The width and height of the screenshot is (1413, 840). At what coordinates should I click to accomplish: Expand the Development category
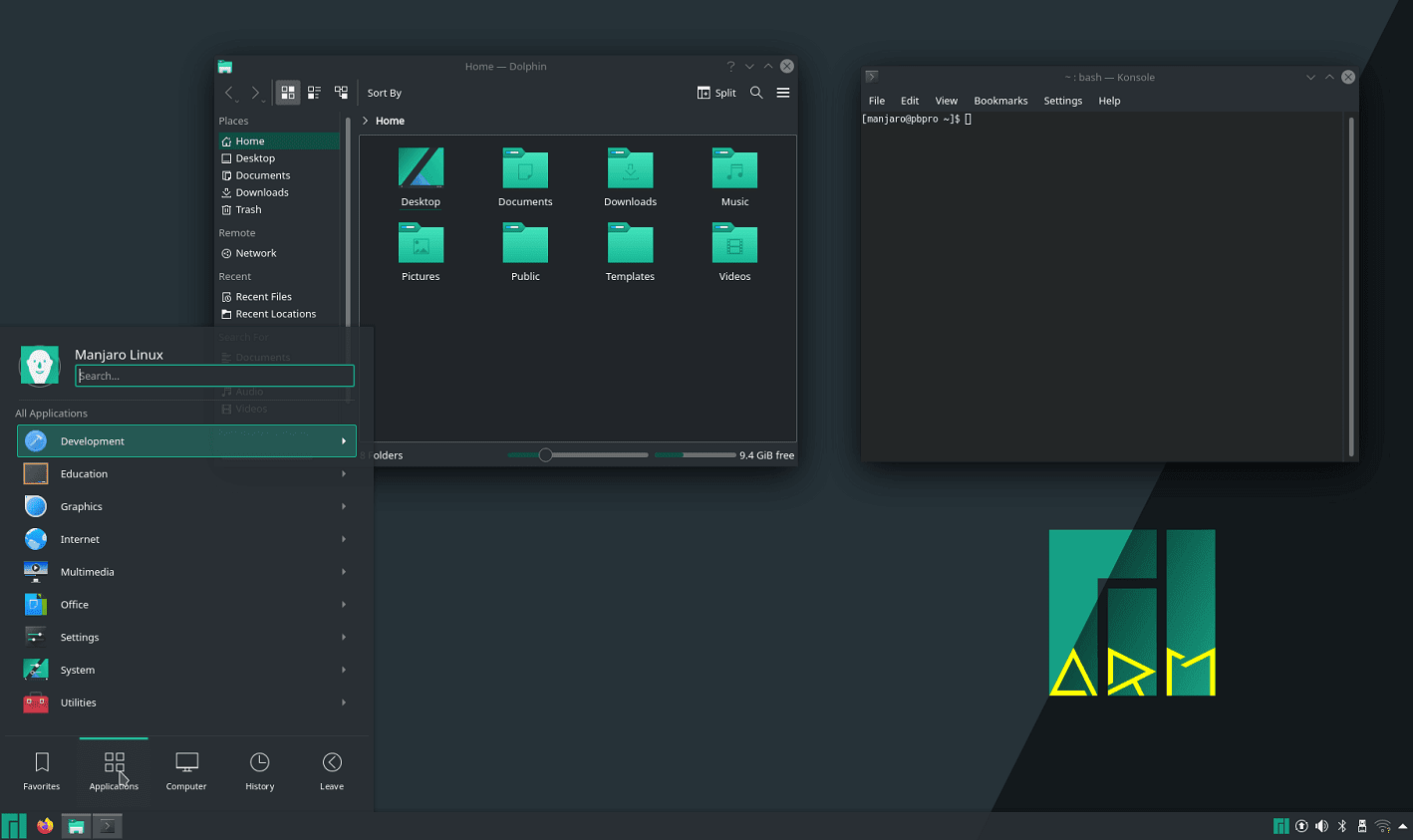186,441
